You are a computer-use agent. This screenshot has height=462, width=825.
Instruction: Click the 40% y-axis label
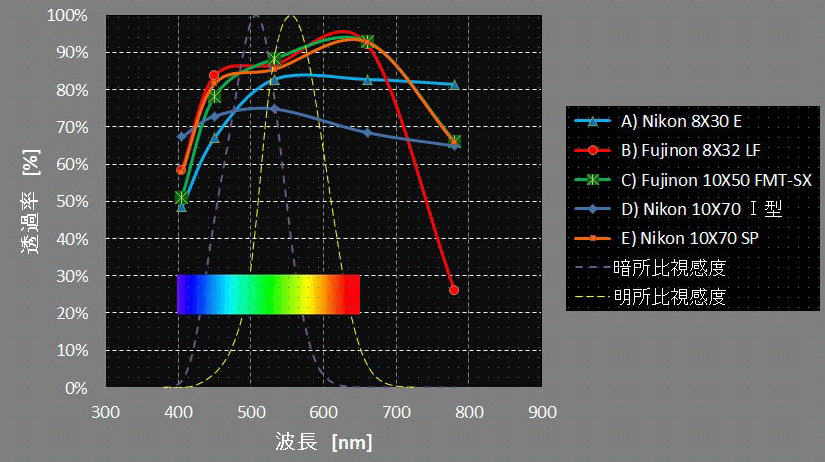(x=72, y=239)
